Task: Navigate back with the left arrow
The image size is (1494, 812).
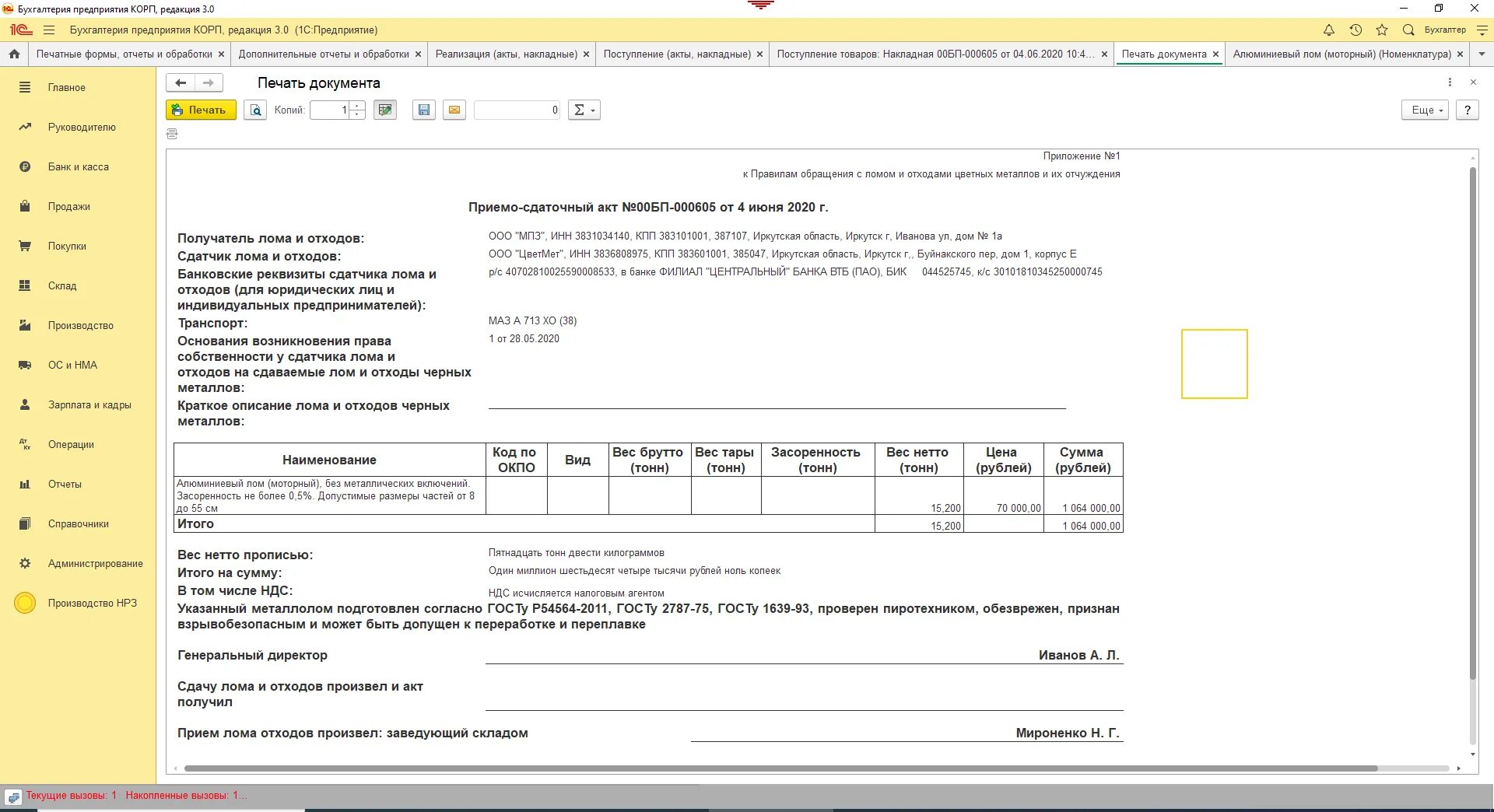Action: [x=181, y=82]
